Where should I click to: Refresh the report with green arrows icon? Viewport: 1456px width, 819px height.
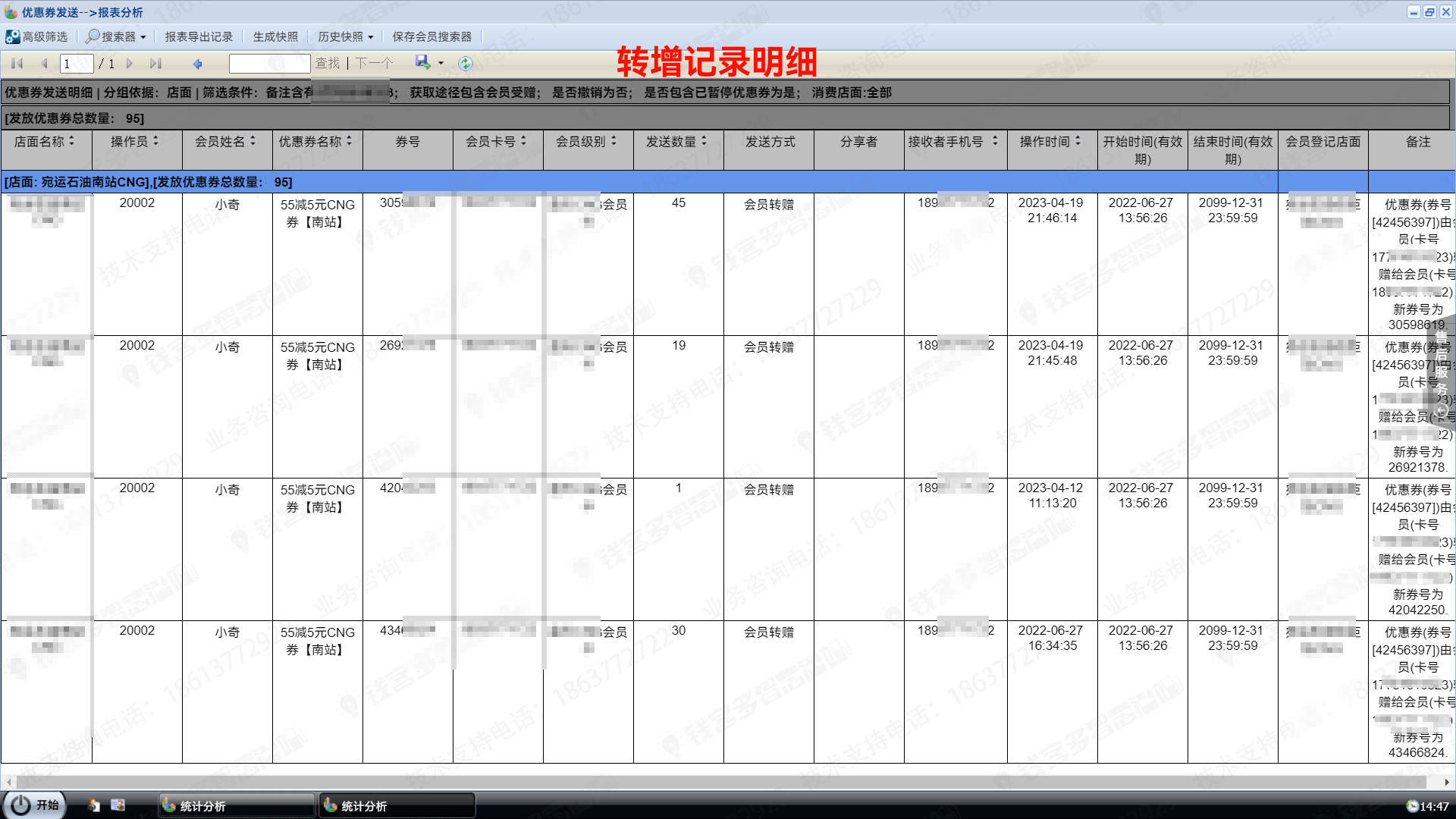466,64
